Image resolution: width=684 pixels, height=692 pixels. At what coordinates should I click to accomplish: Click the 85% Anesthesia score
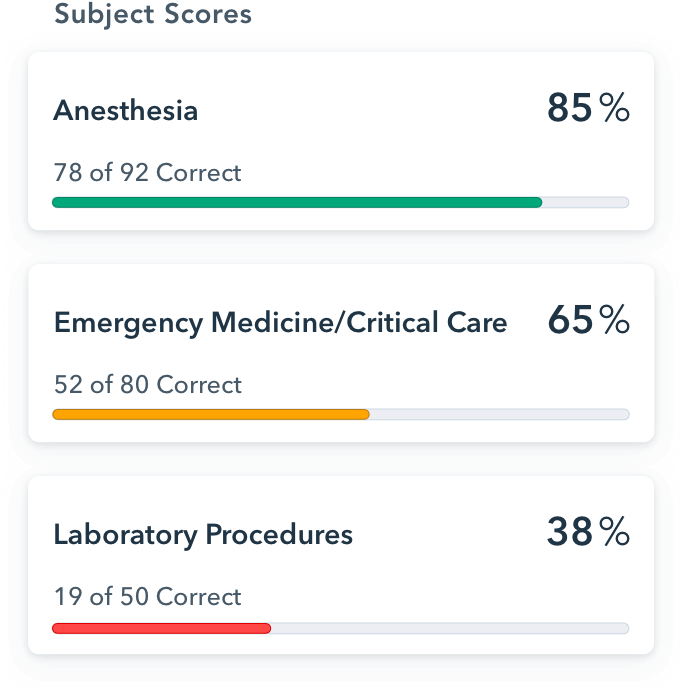coord(588,109)
